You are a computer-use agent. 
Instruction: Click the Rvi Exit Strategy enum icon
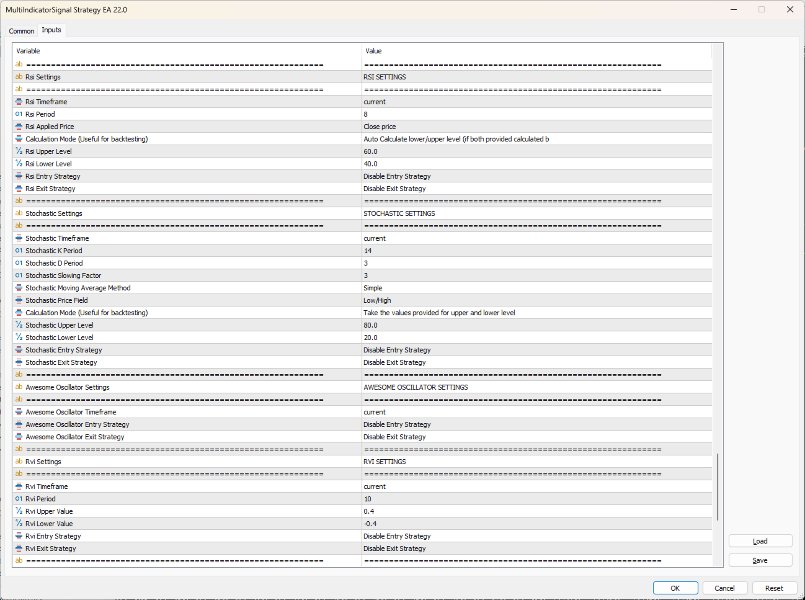(x=19, y=548)
